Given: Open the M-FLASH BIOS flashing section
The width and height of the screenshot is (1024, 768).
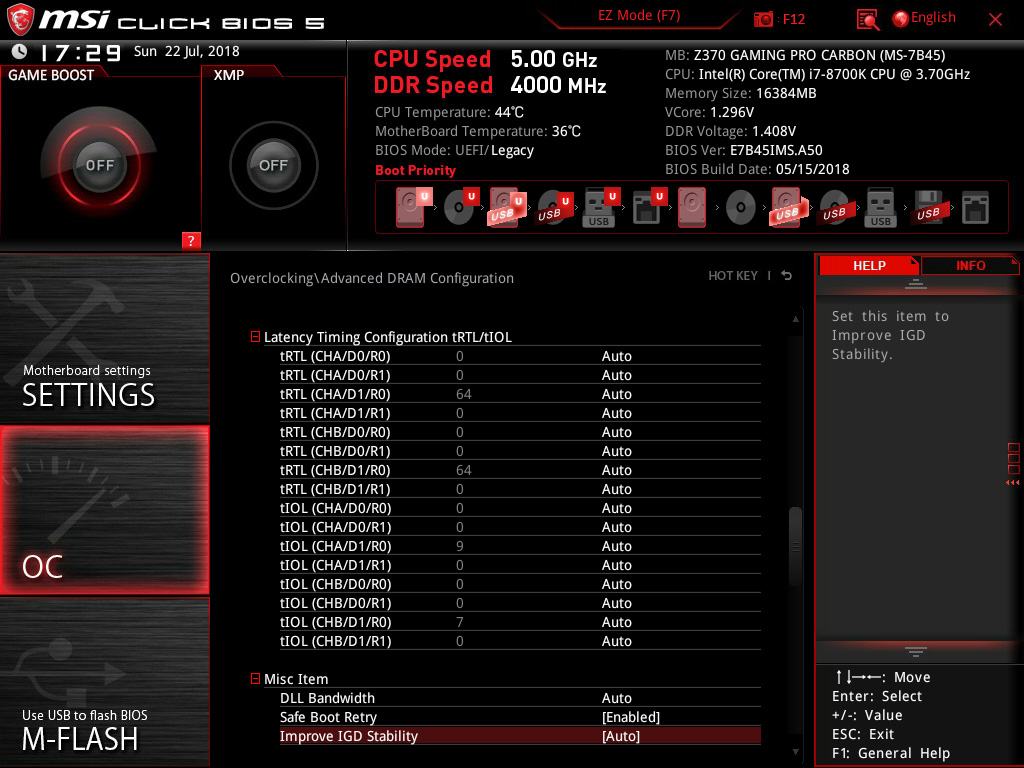Looking at the screenshot, I should (x=104, y=682).
